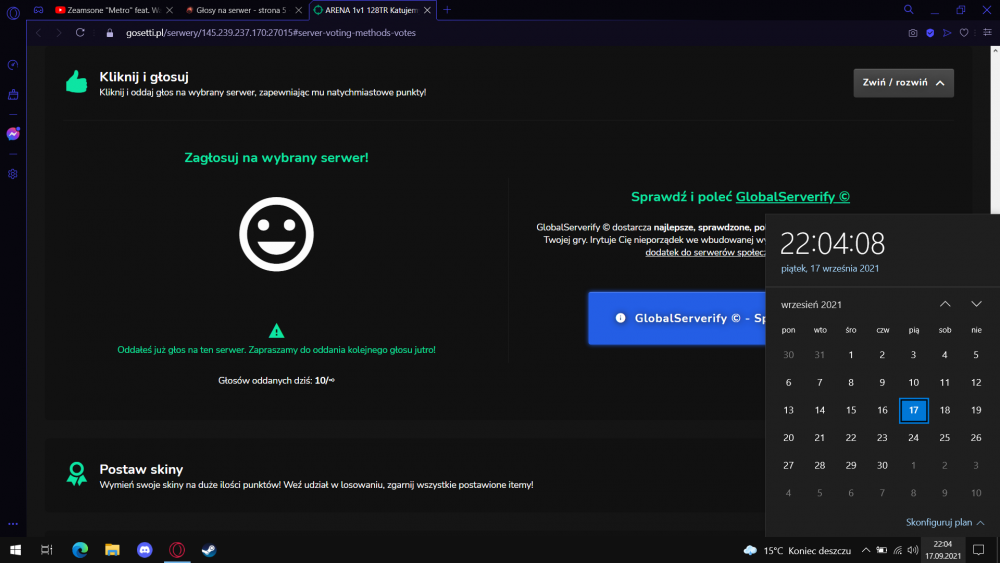Select September 15 in the calendar
Screen dimensions: 1000x563
point(851,410)
